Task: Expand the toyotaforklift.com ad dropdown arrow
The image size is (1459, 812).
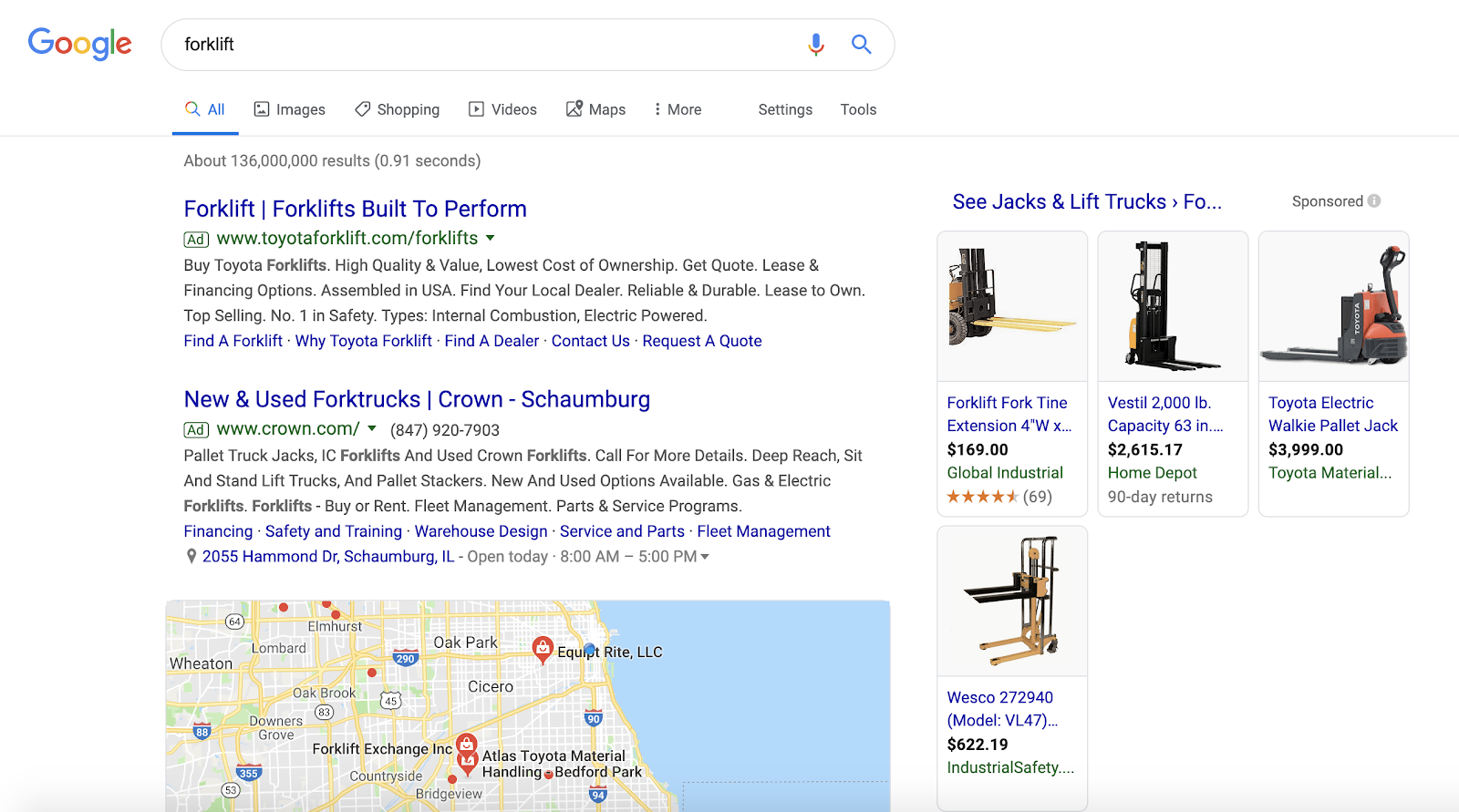Action: click(491, 238)
